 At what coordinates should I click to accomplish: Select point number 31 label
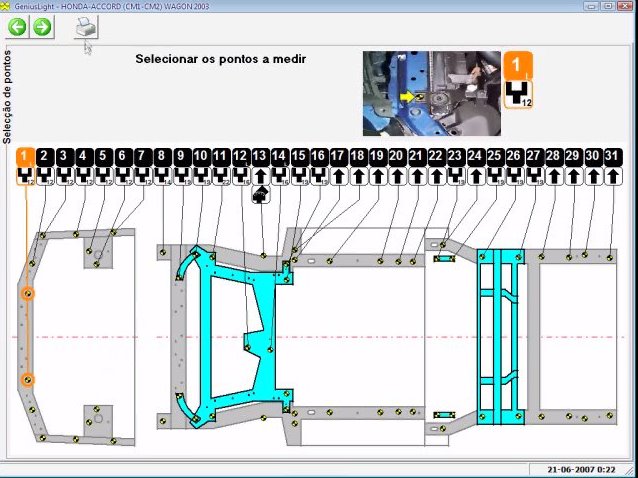613,157
